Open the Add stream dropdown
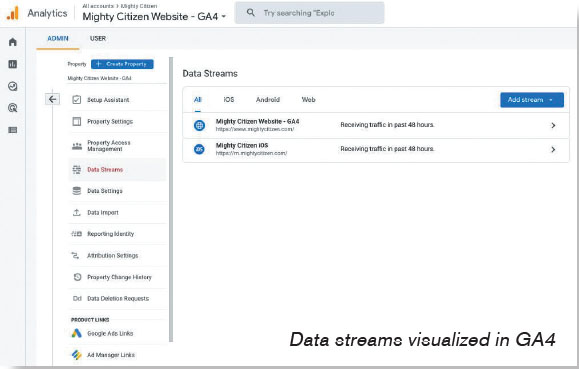This screenshot has height=369, width=579. pyautogui.click(x=532, y=100)
